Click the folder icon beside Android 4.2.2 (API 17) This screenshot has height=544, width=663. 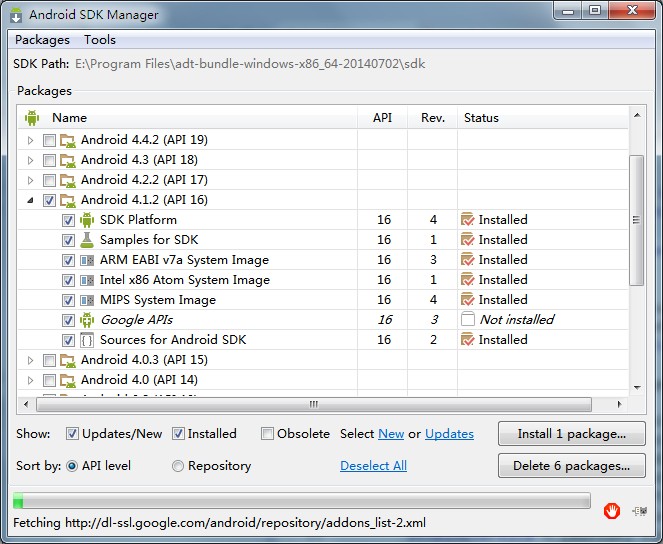68,180
